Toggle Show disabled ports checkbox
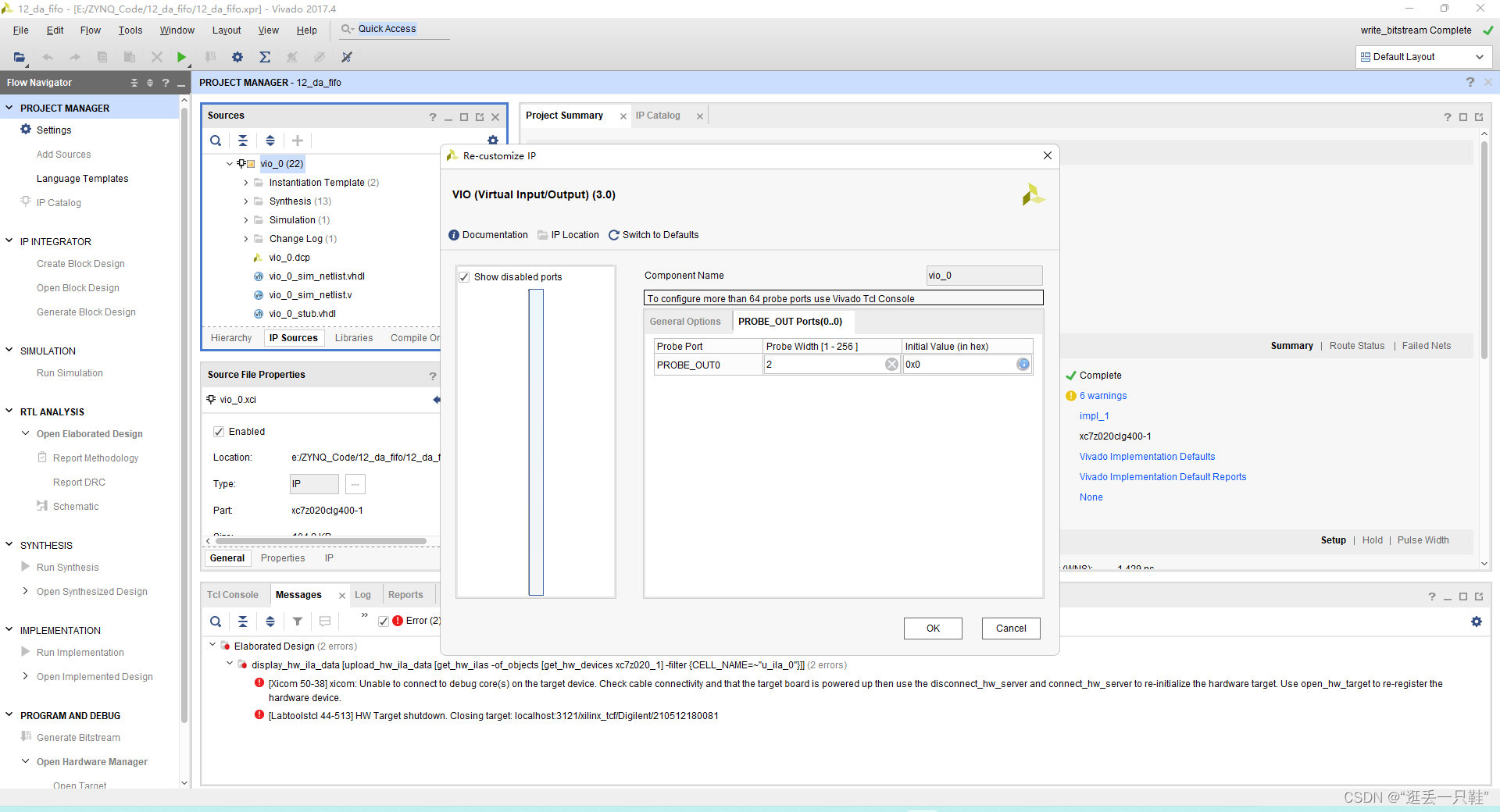Screen dimensions: 1500x812 [464, 277]
